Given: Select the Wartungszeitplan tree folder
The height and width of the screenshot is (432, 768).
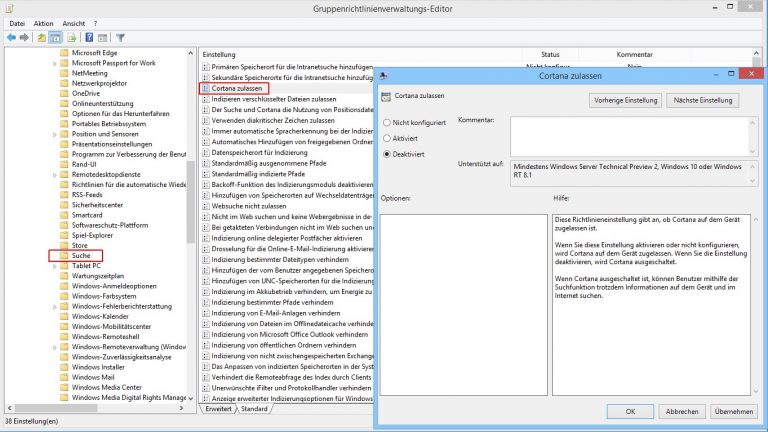Looking at the screenshot, I should click(x=98, y=276).
